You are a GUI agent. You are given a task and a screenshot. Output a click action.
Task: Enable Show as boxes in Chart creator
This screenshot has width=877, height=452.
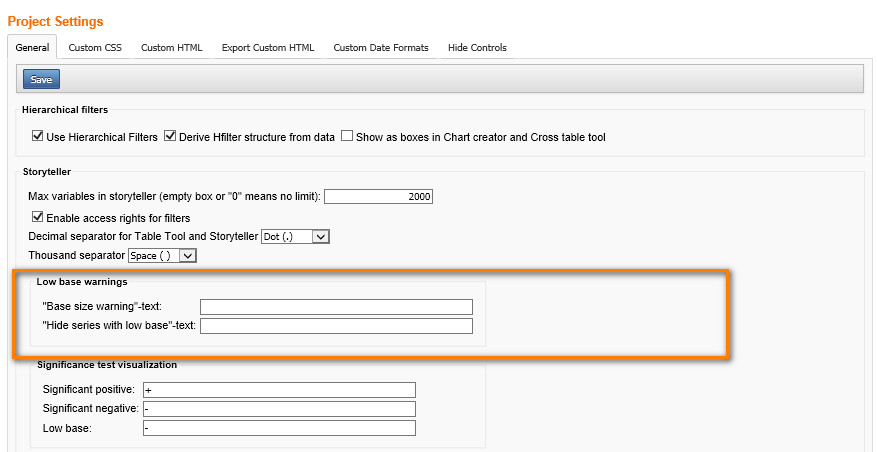347,137
